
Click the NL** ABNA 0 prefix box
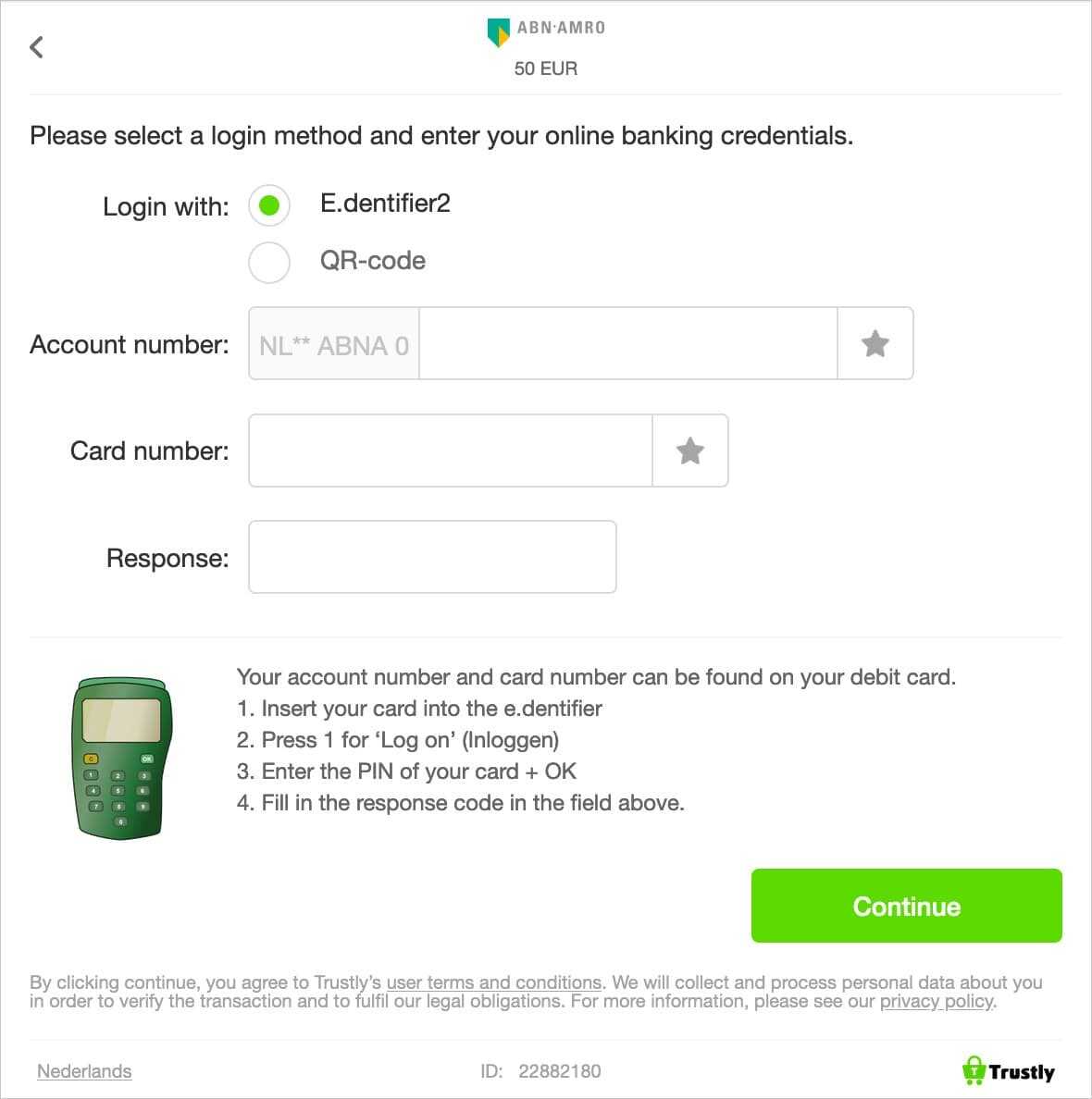(x=334, y=343)
